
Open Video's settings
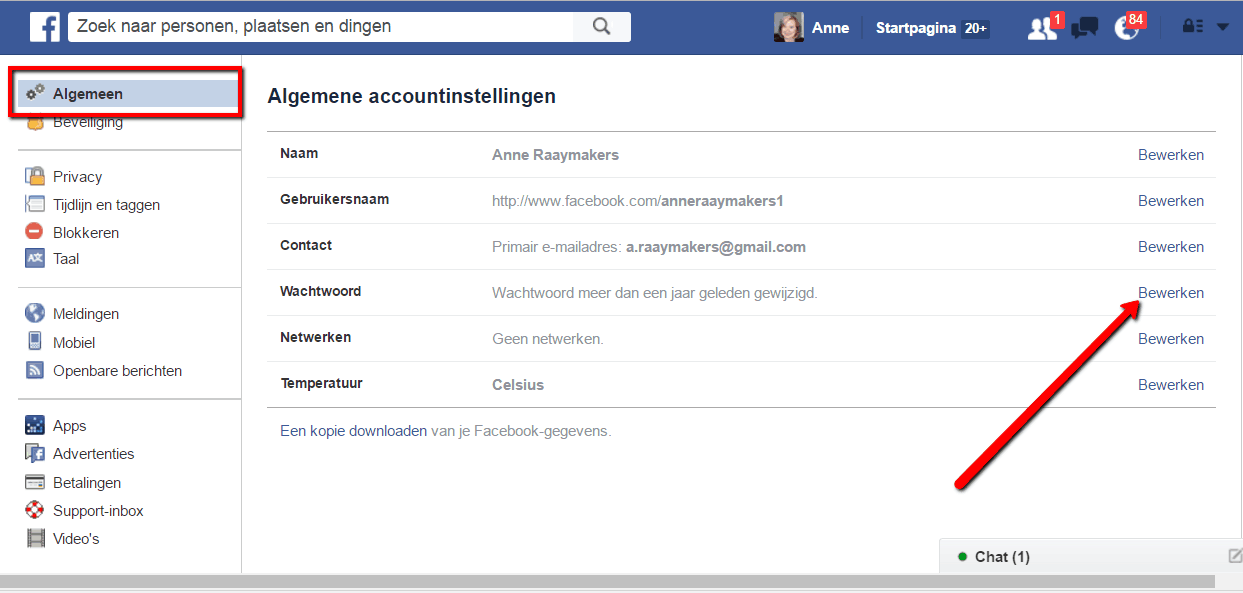point(76,538)
